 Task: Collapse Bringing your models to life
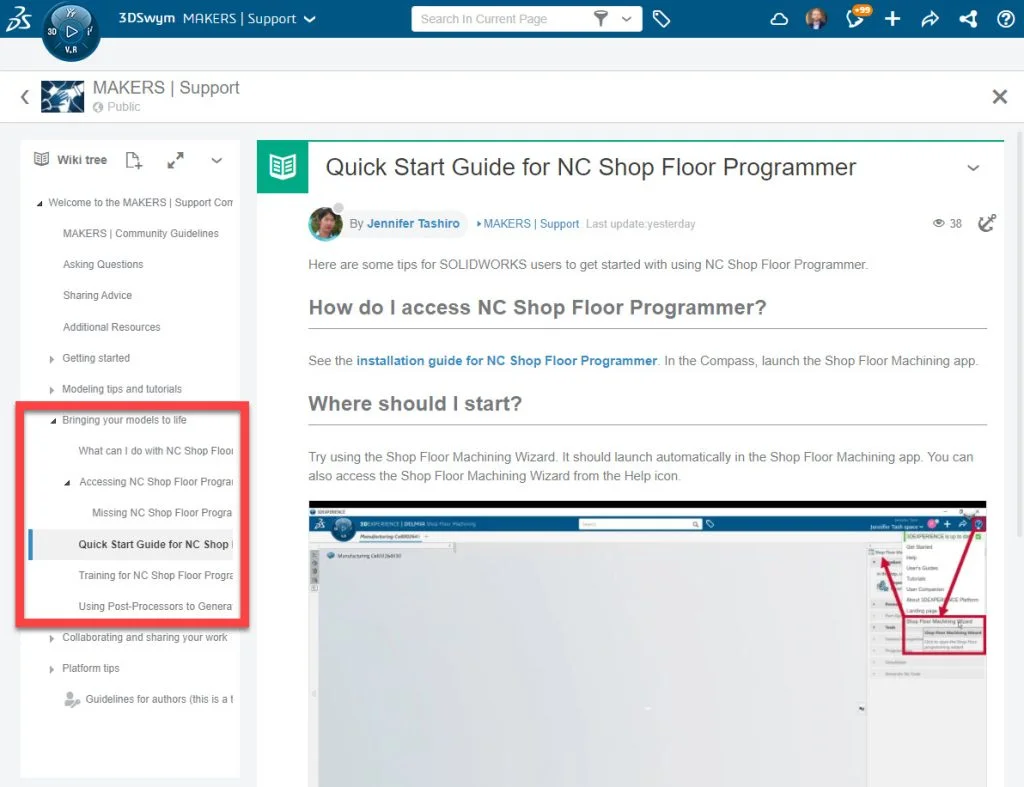[x=53, y=421]
